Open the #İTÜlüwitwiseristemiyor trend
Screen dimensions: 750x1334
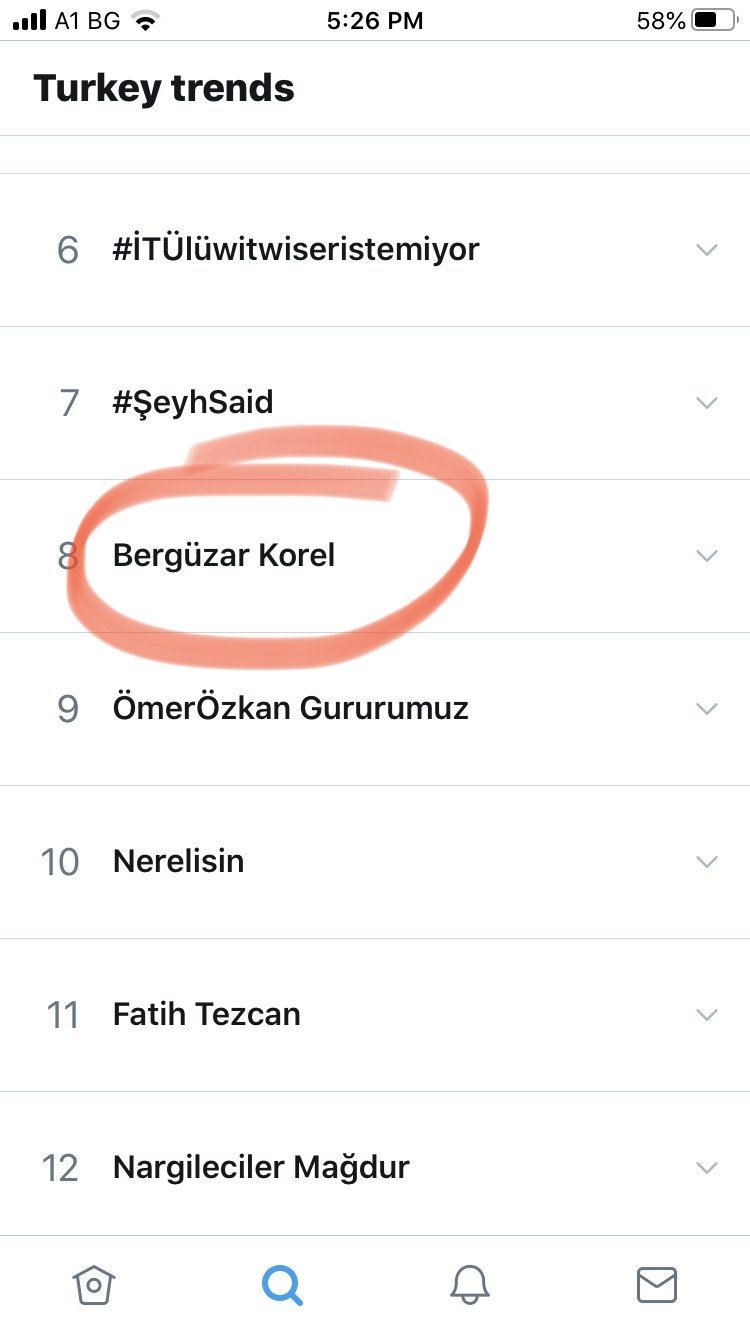296,249
